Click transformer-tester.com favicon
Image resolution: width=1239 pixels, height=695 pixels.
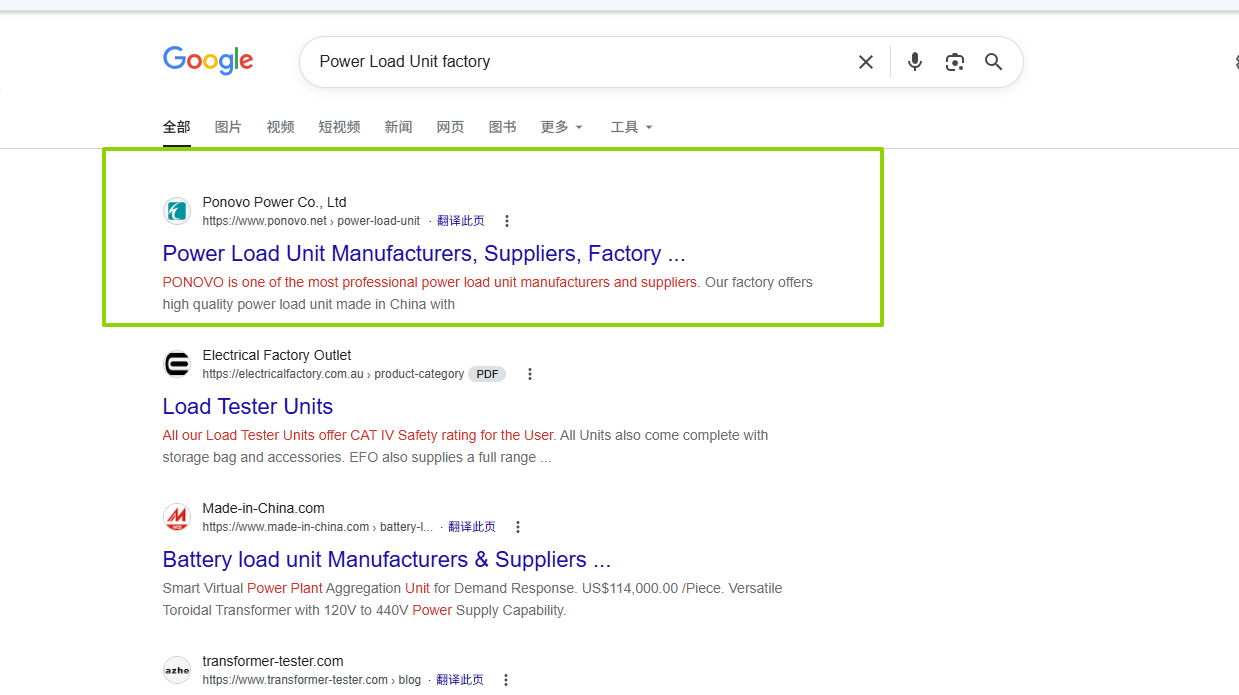177,670
